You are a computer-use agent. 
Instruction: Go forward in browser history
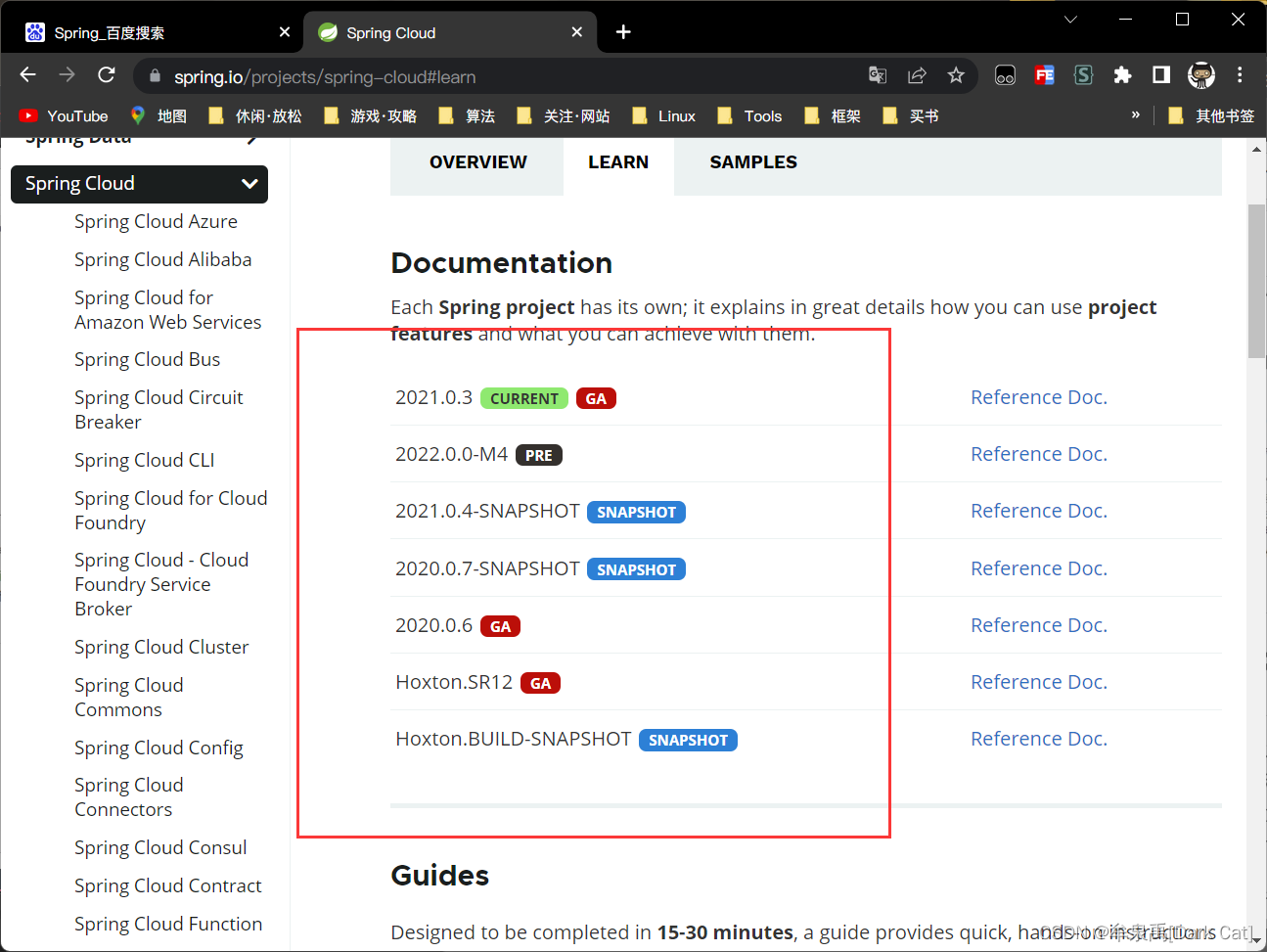click(67, 75)
